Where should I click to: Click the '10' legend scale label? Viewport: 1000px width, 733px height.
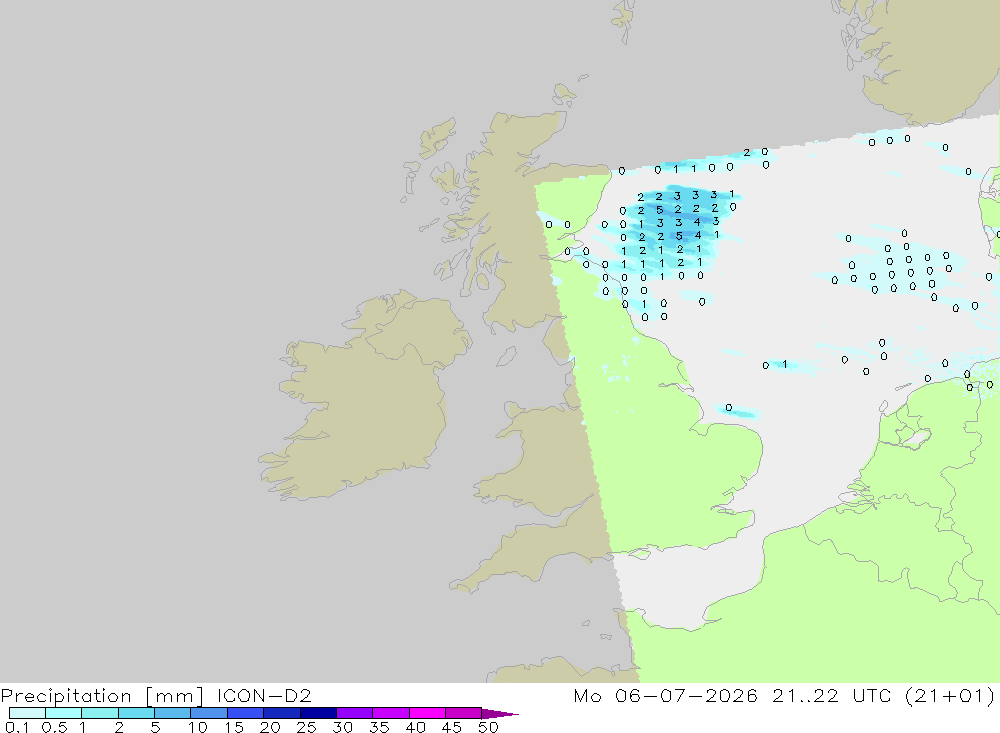pyautogui.click(x=197, y=727)
